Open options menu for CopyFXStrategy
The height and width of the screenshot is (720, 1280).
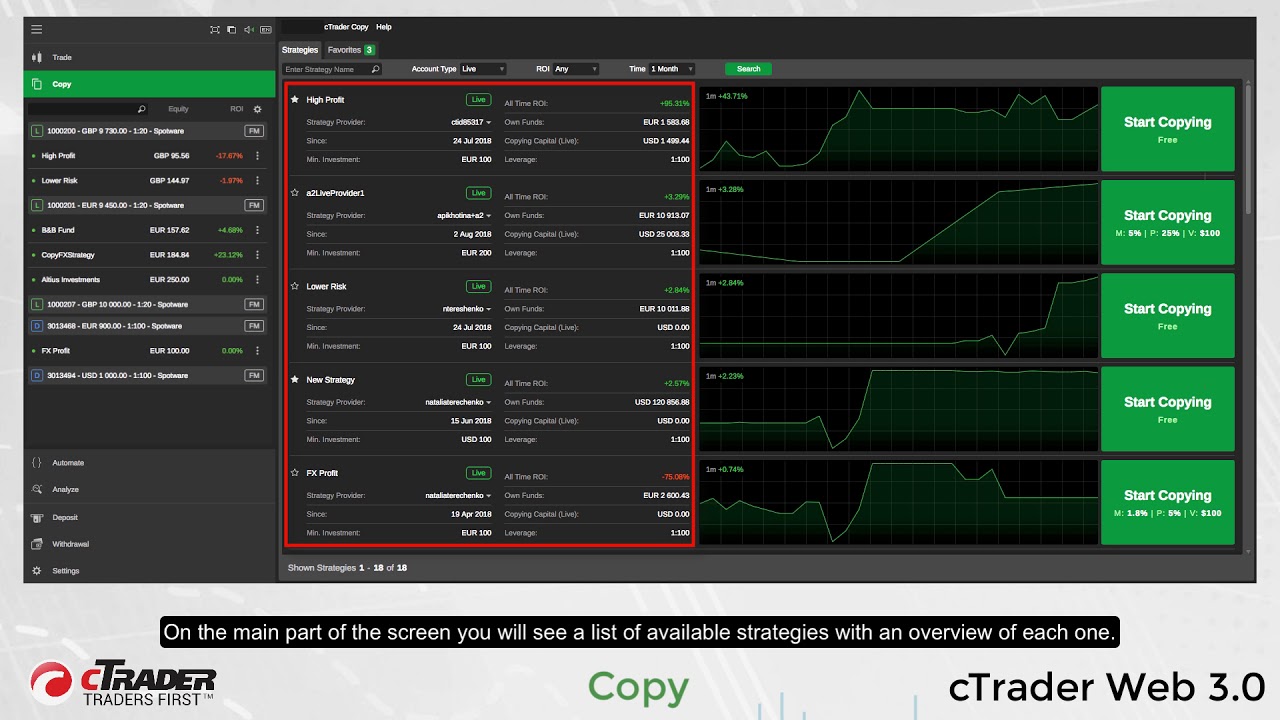coord(257,255)
